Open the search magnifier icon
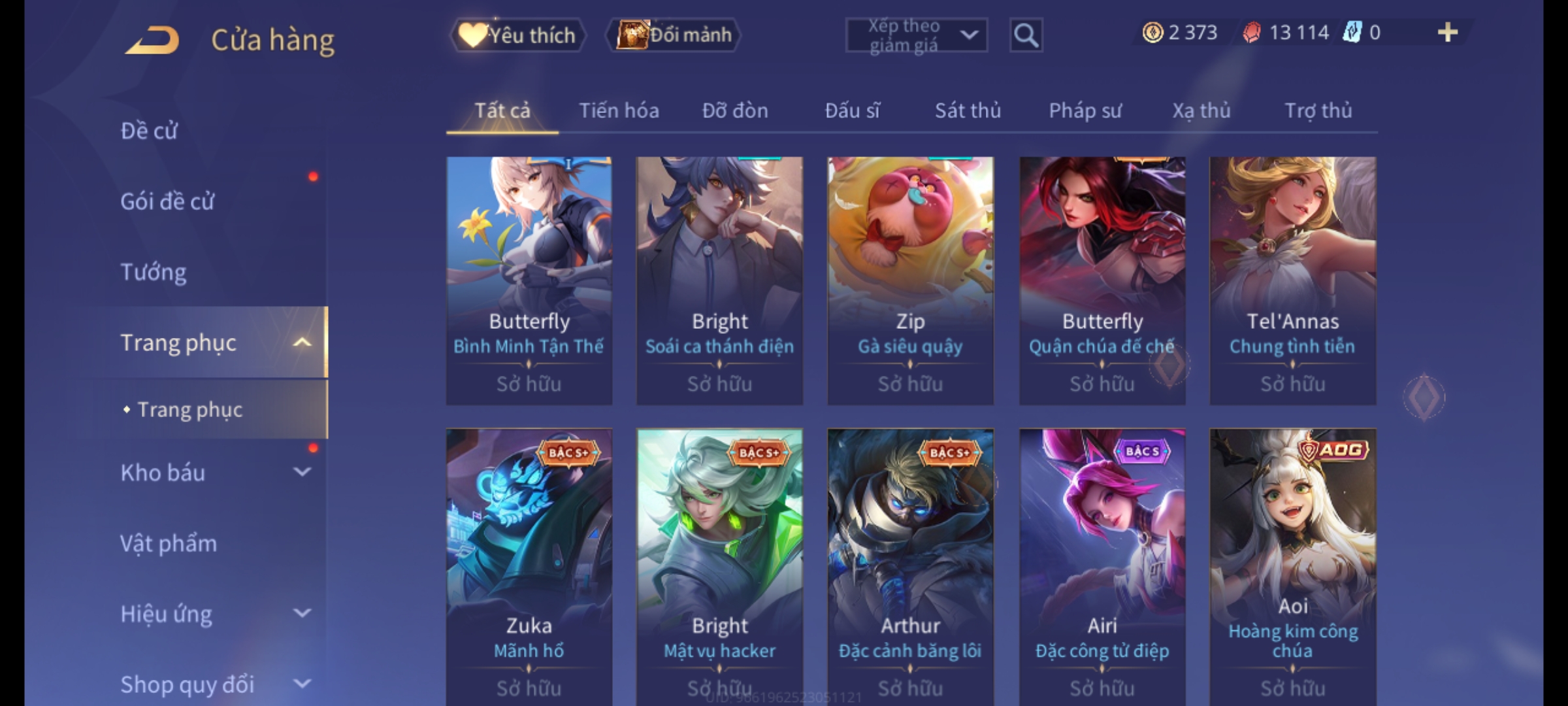Image resolution: width=1568 pixels, height=706 pixels. pos(1026,35)
